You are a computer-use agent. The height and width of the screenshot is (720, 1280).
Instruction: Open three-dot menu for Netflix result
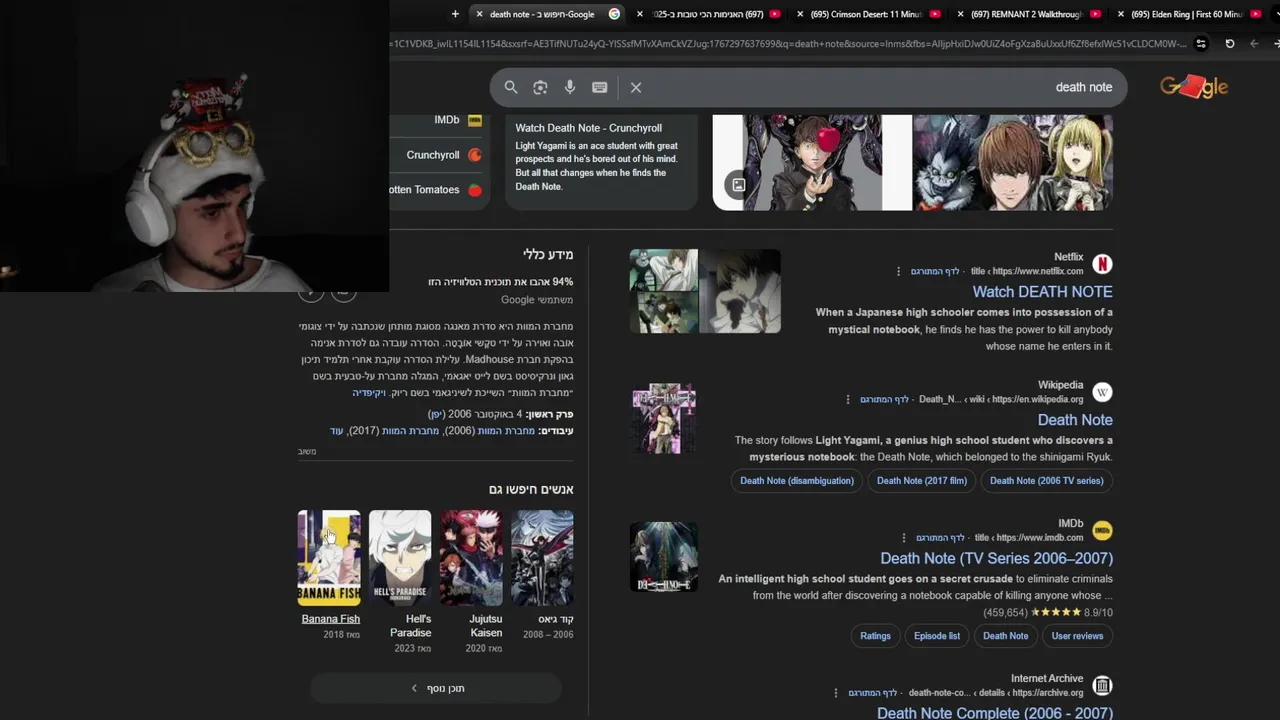click(898, 271)
